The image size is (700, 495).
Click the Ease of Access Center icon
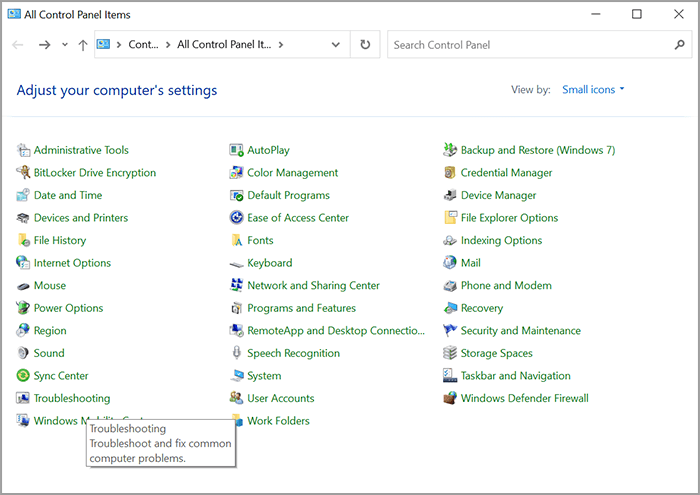(x=237, y=218)
